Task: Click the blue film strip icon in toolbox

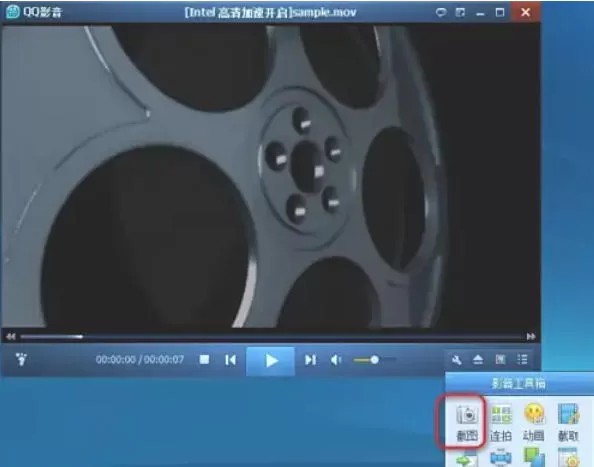Action: coord(501,458)
